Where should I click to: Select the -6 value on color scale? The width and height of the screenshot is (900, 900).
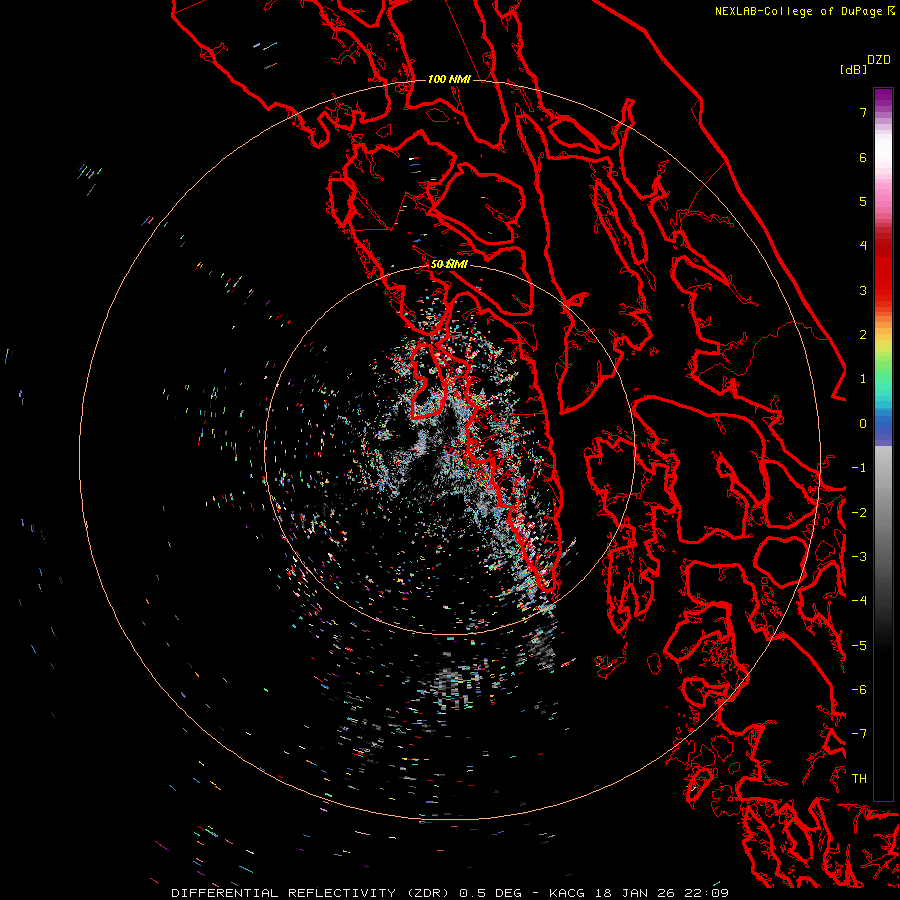(859, 690)
